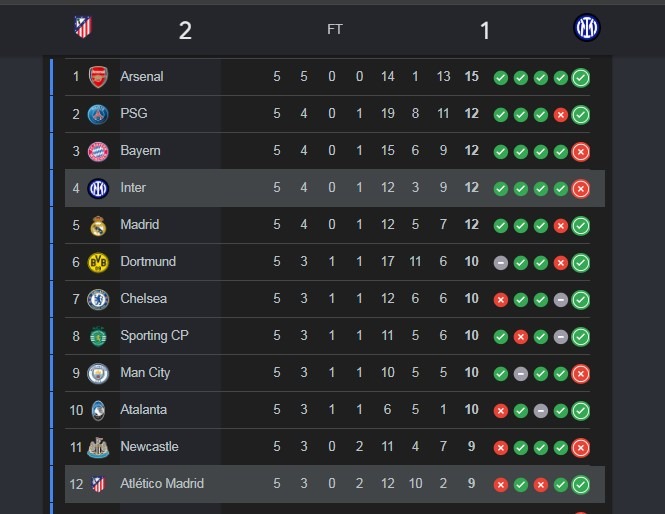Image resolution: width=665 pixels, height=514 pixels.
Task: Click the Atlético Madrid crest in the header
Action: (x=83, y=28)
